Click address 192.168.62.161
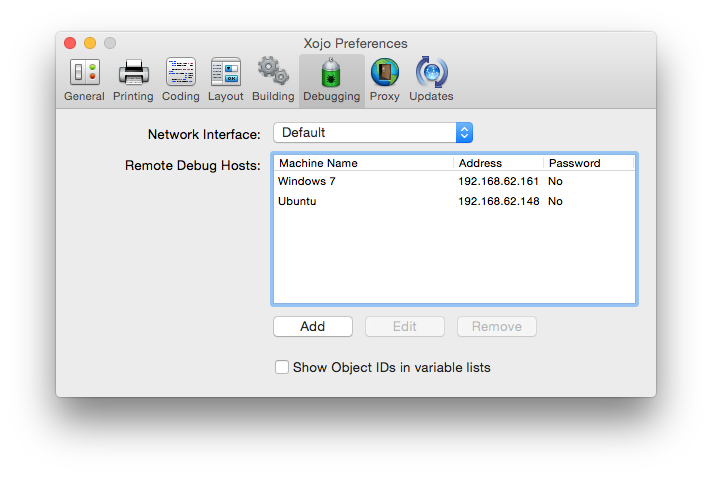Image resolution: width=712 pixels, height=477 pixels. pyautogui.click(x=498, y=181)
